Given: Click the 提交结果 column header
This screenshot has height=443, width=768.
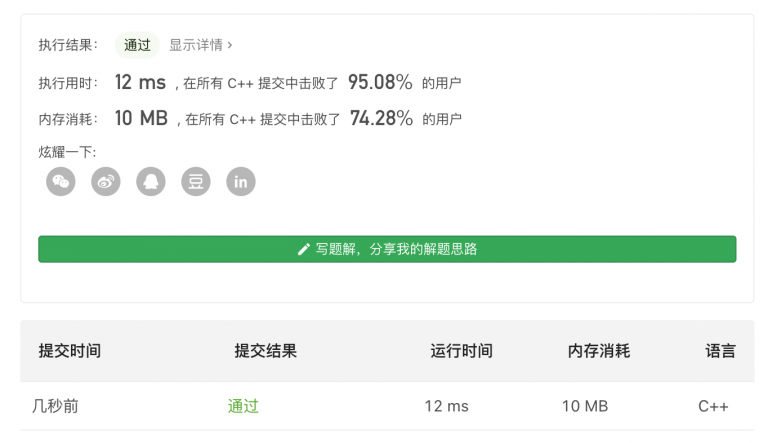Looking at the screenshot, I should pos(265,351).
